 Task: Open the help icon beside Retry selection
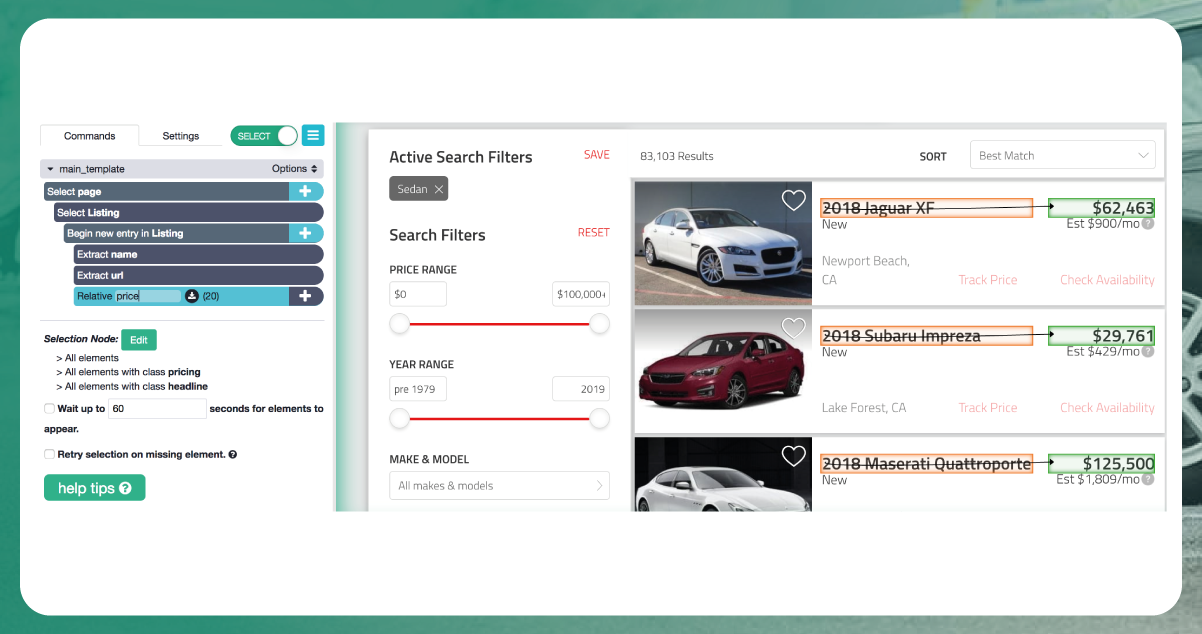point(233,454)
